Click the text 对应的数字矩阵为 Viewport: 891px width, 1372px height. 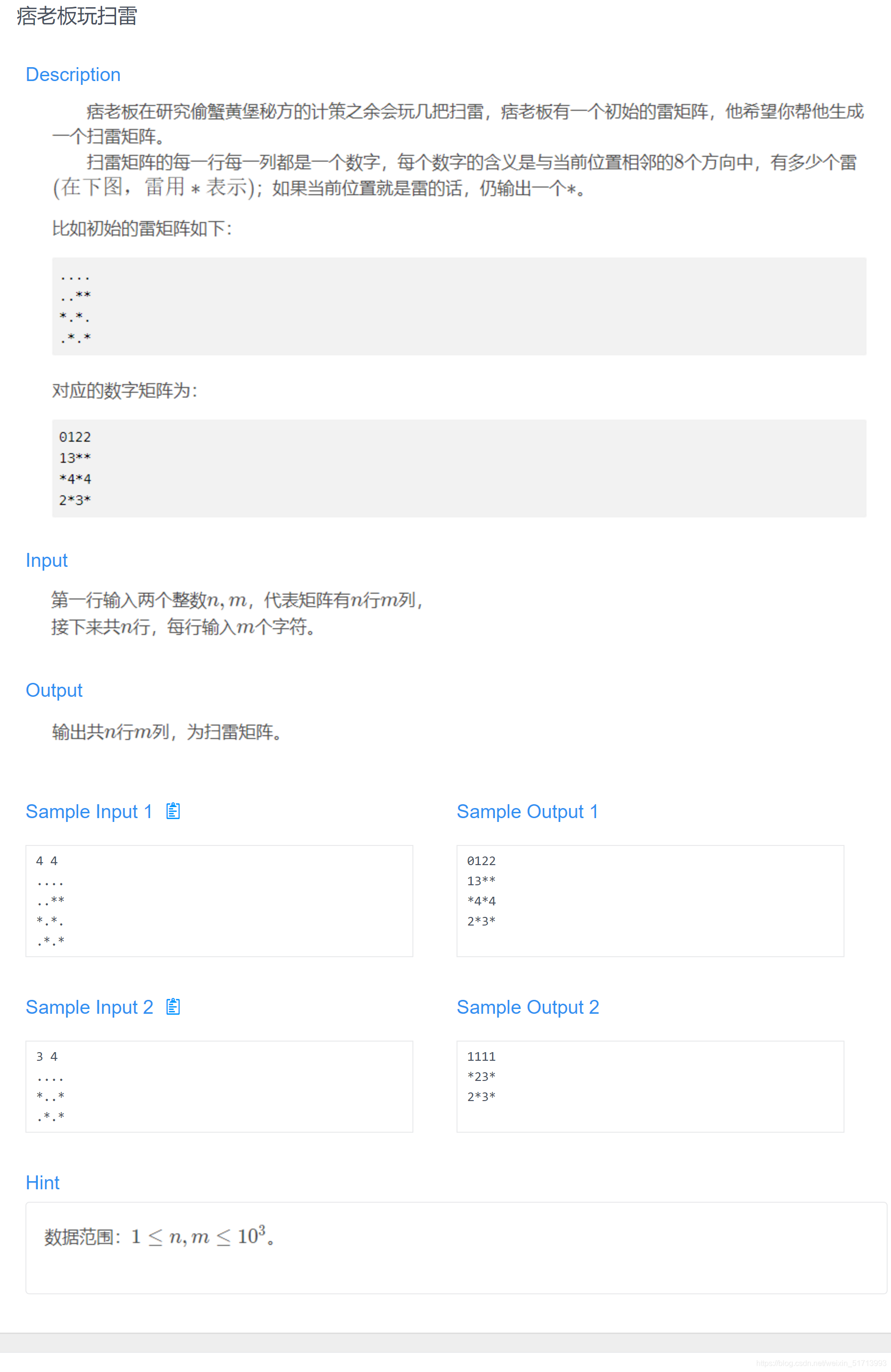click(125, 390)
